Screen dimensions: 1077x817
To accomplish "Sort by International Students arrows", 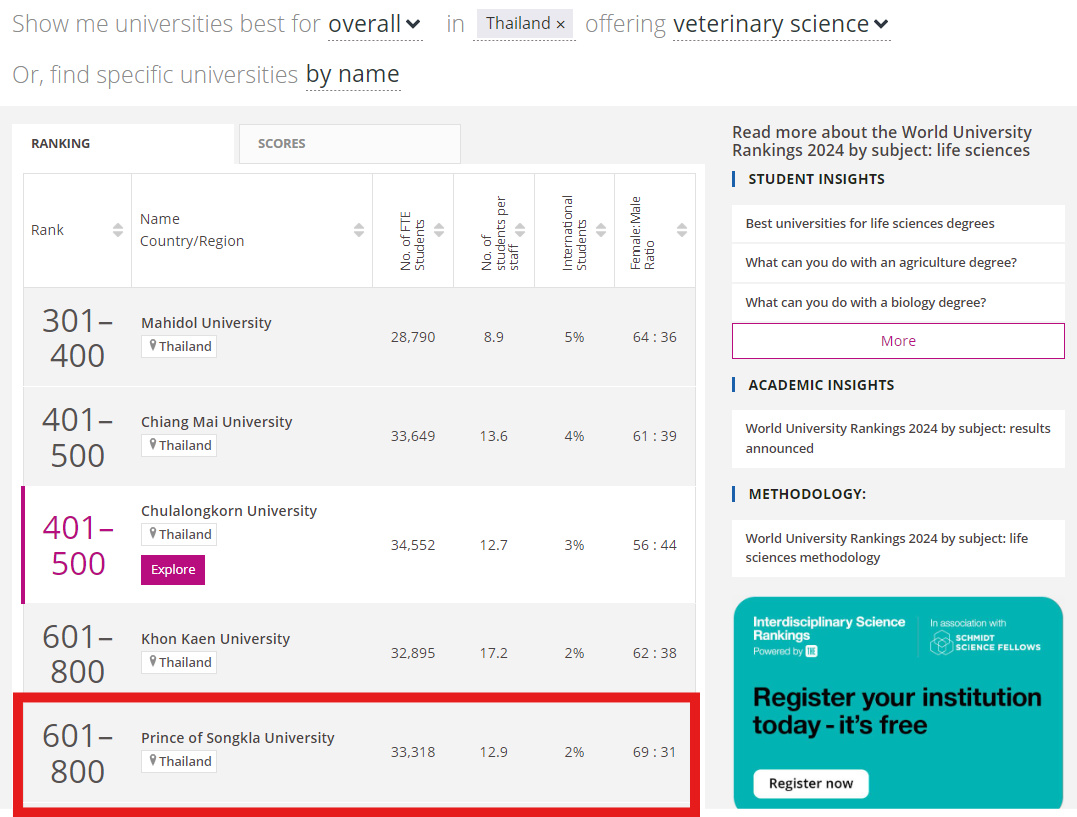I will pyautogui.click(x=601, y=230).
